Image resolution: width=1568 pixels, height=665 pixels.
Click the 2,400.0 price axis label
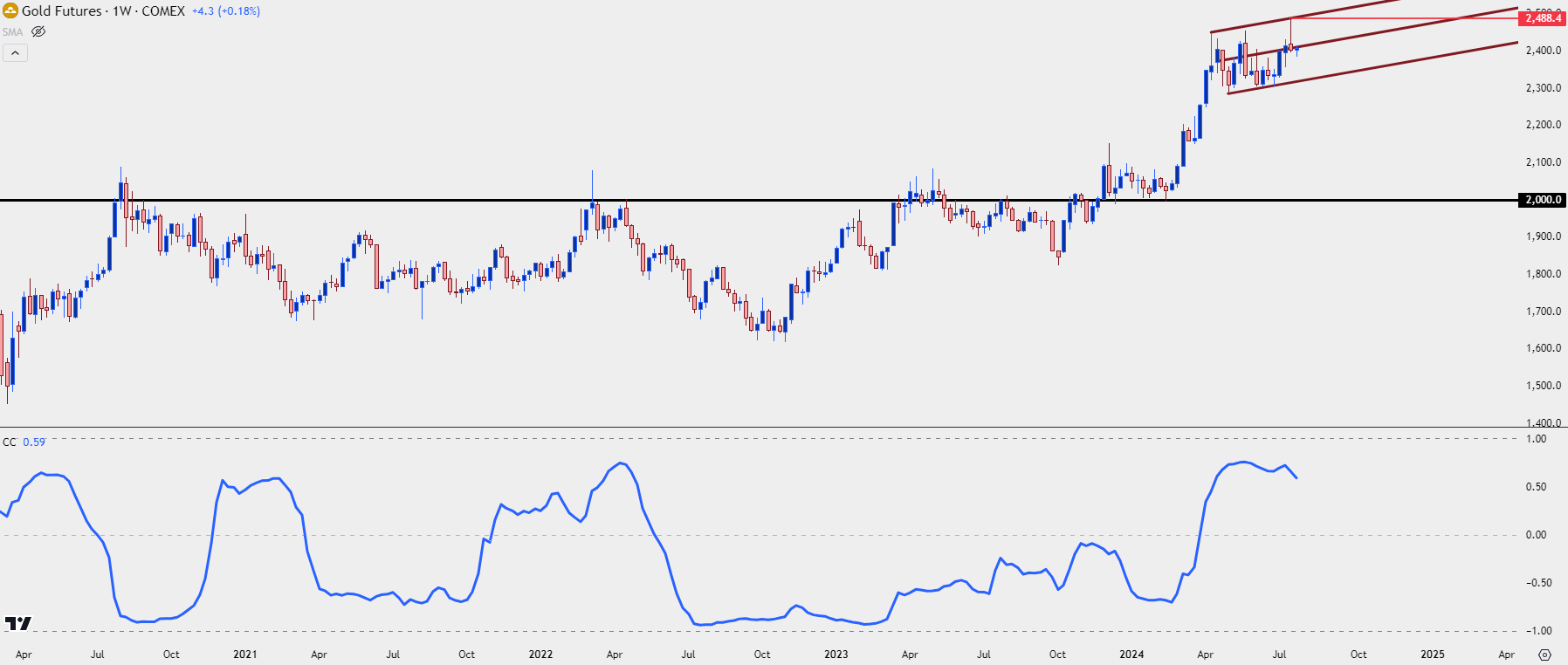point(1543,51)
